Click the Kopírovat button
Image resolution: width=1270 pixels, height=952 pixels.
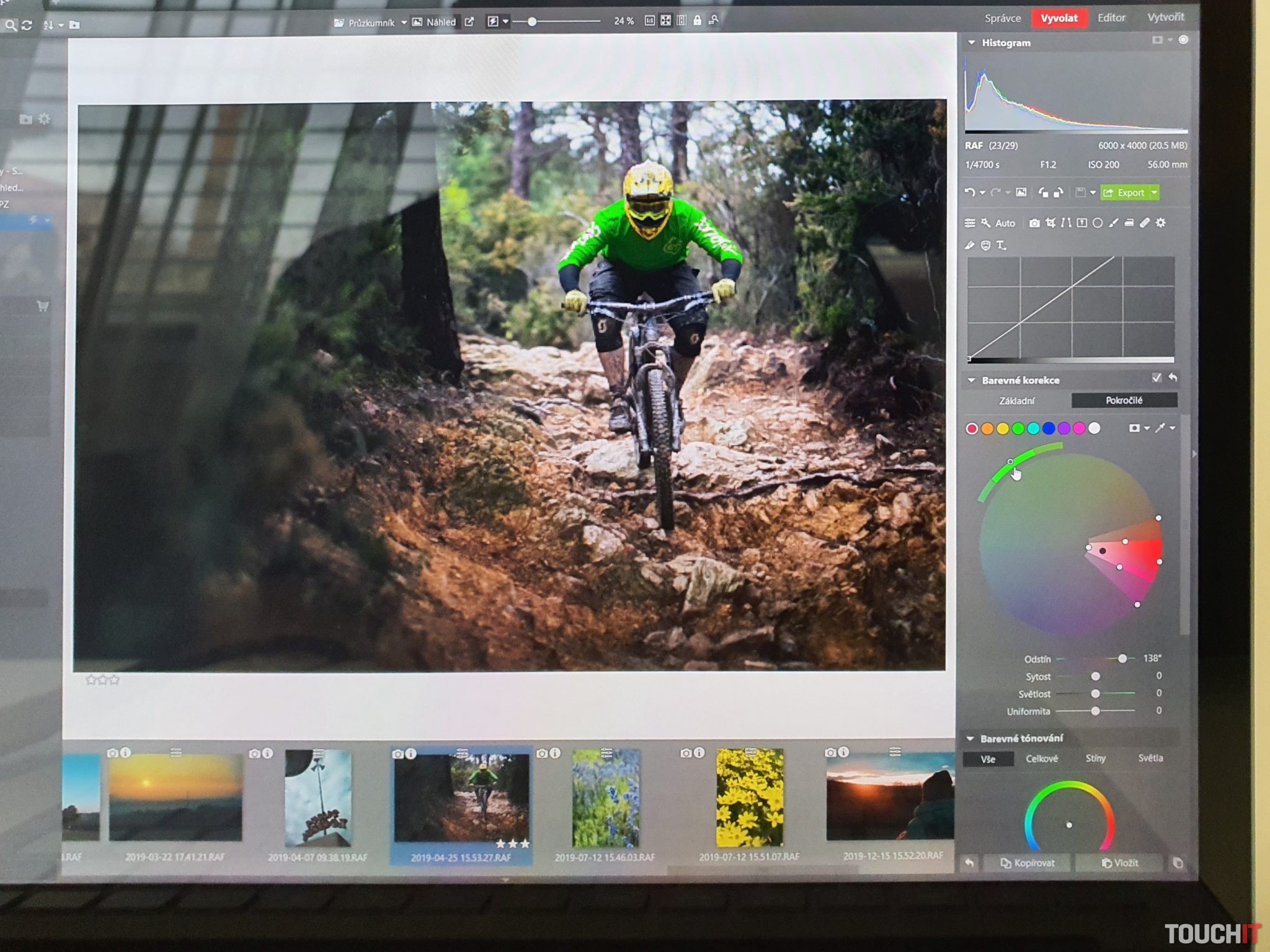point(1027,863)
